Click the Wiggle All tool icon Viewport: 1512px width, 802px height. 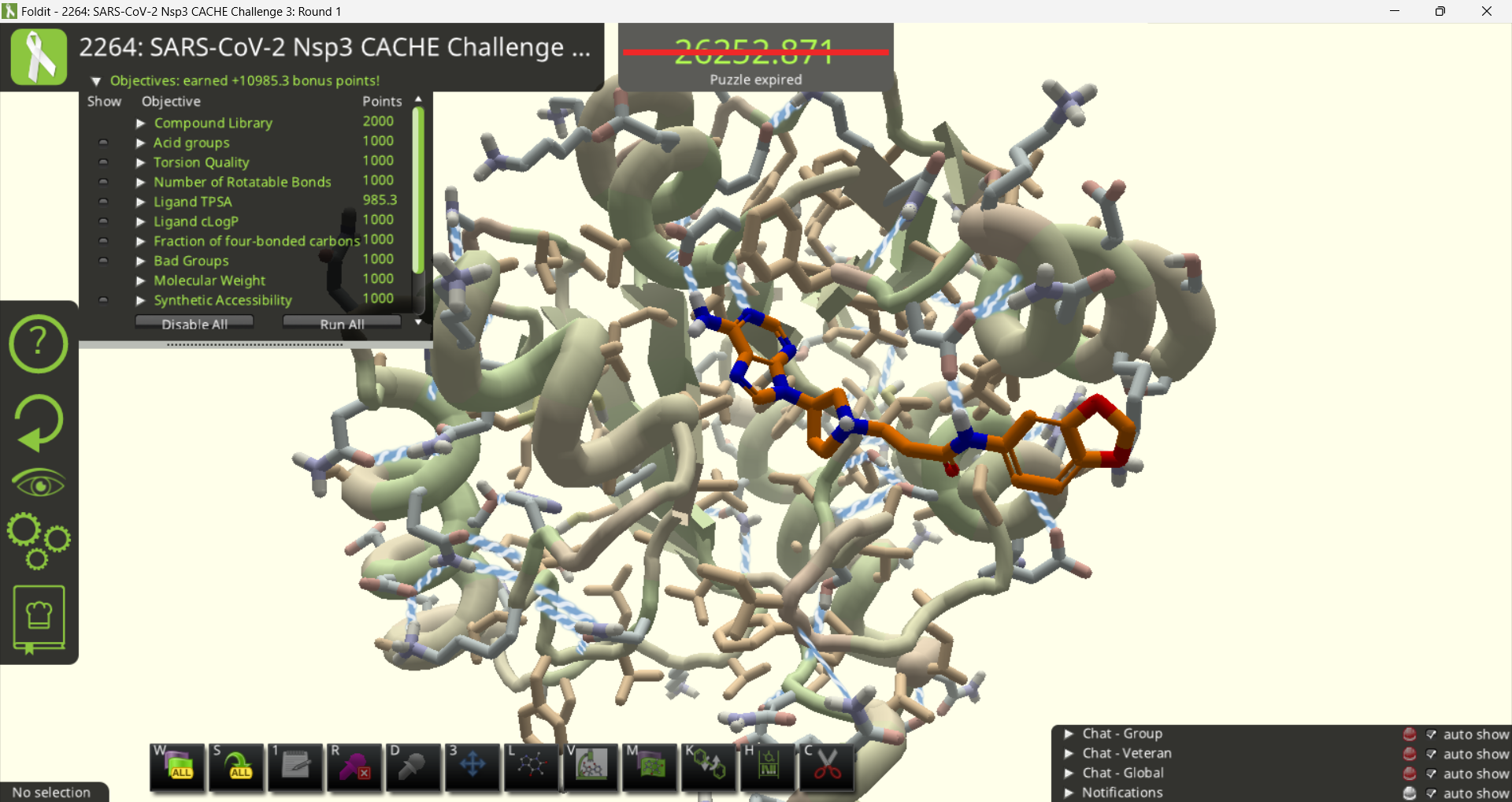pos(178,766)
